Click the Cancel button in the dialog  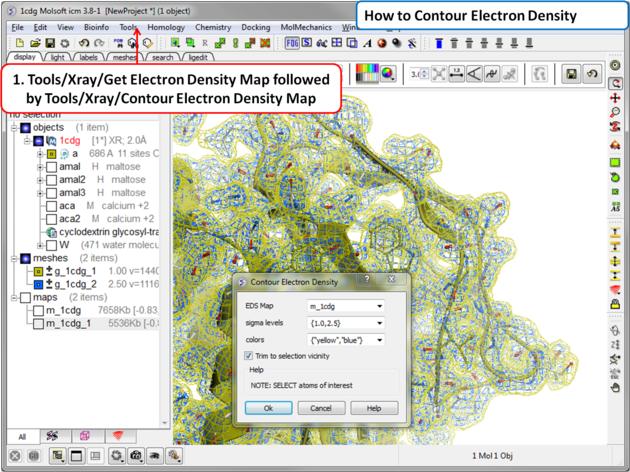point(321,408)
